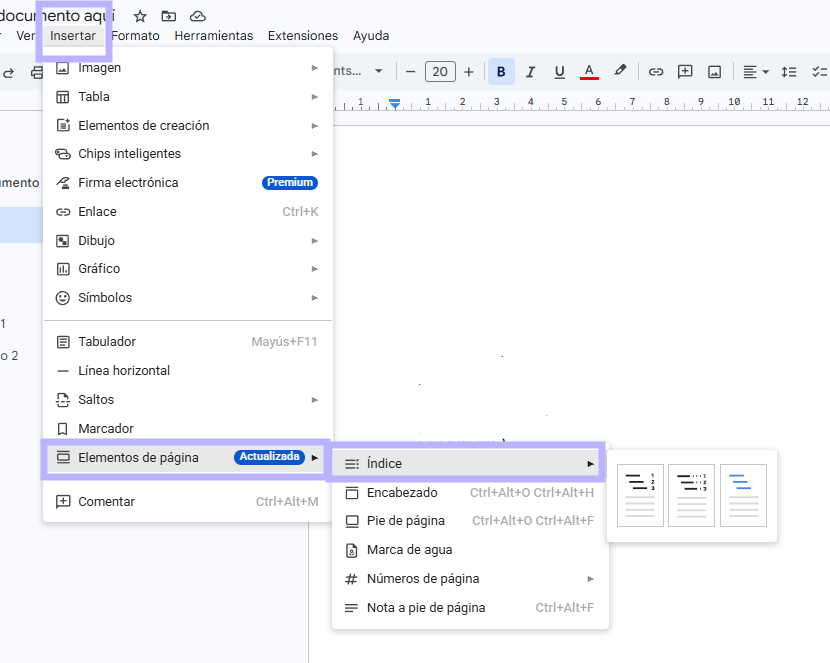Click the redo toolbar icon
The image size is (830, 663).
click(x=8, y=72)
